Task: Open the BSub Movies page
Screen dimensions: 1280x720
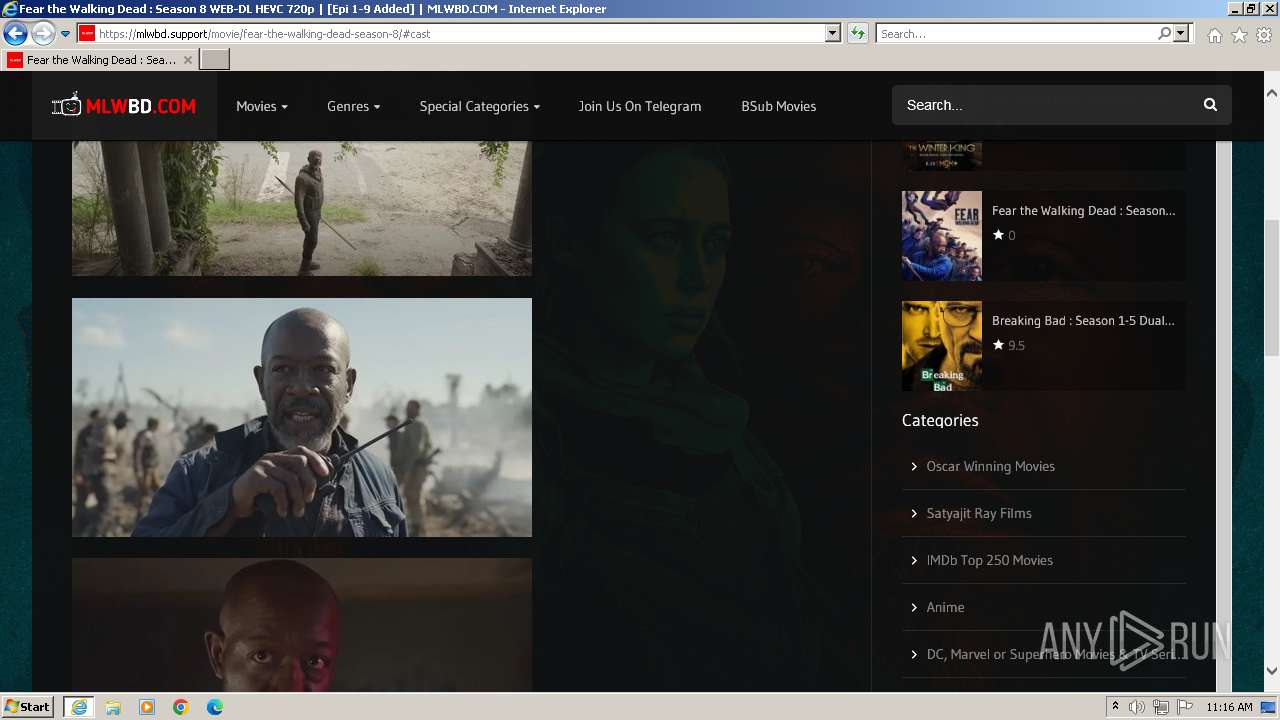Action: pos(779,106)
